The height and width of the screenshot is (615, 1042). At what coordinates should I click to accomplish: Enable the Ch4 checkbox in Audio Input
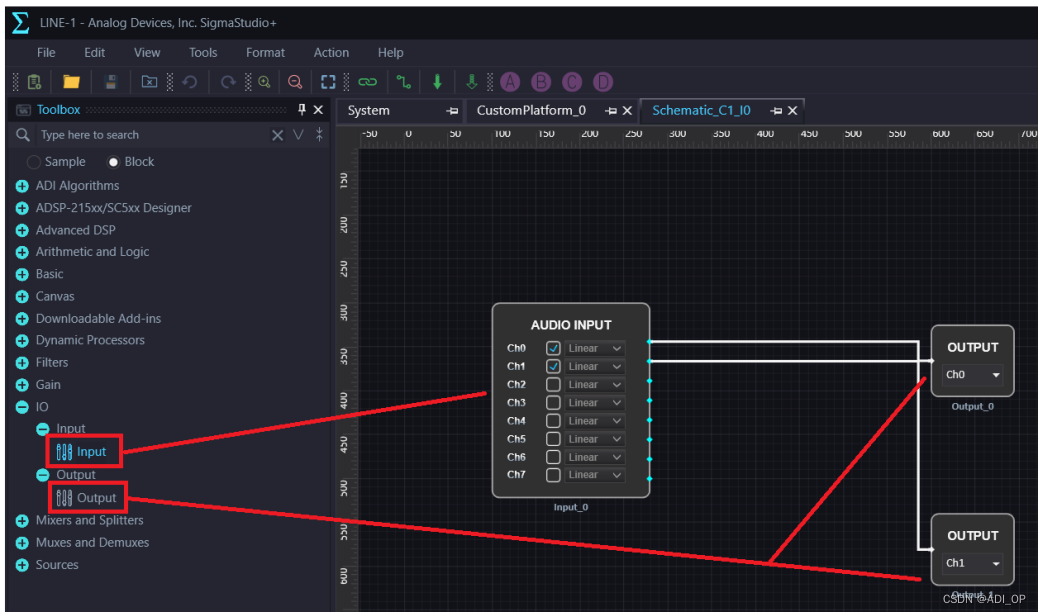tap(553, 421)
